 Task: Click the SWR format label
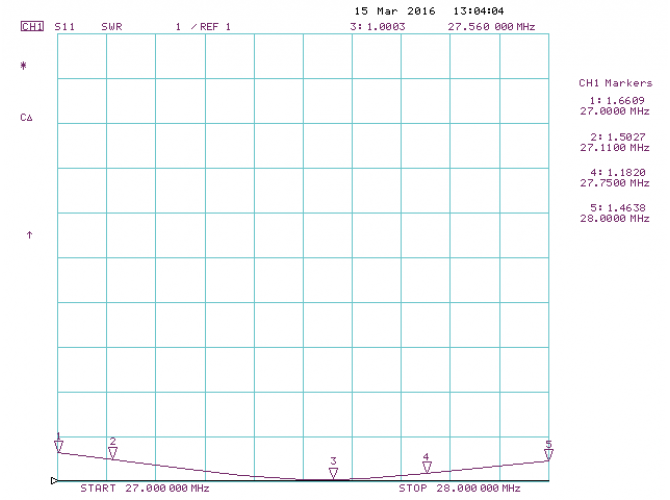pos(112,26)
